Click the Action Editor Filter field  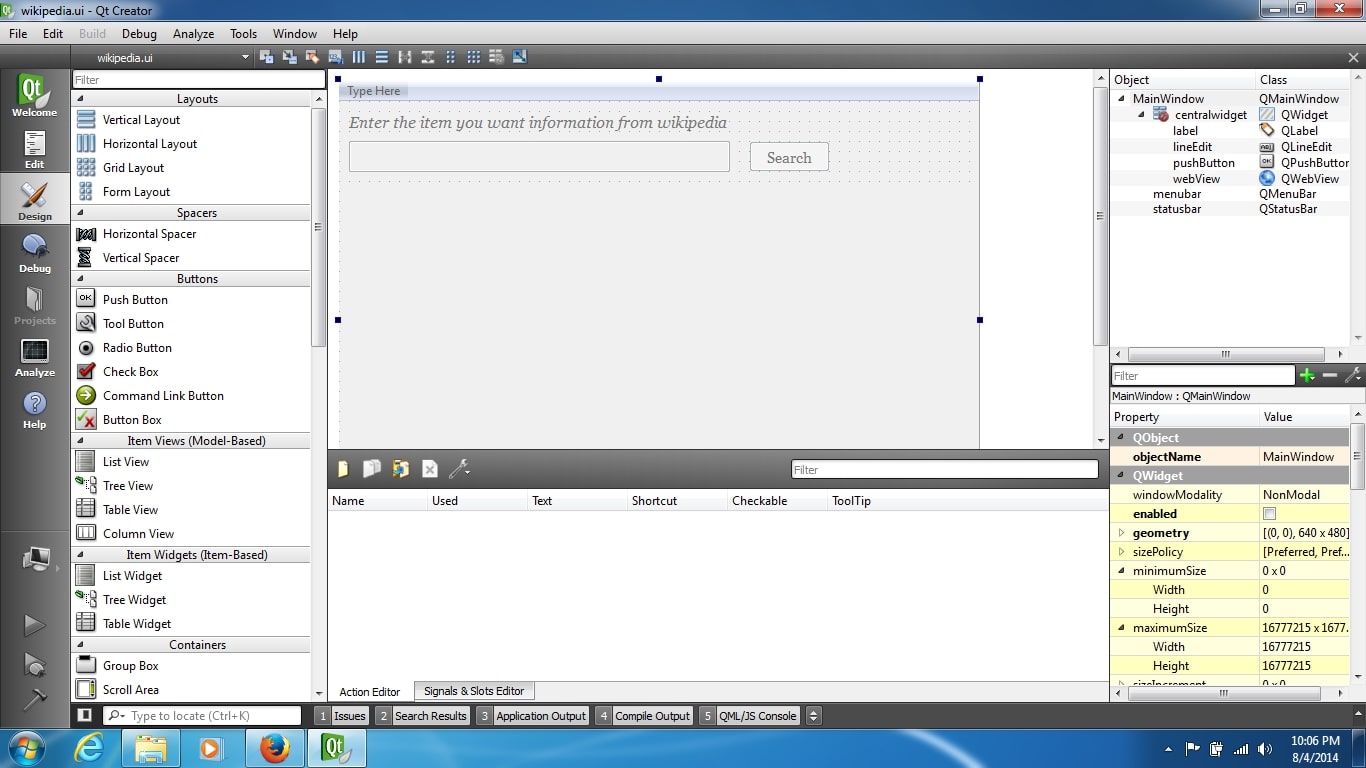[x=945, y=470]
